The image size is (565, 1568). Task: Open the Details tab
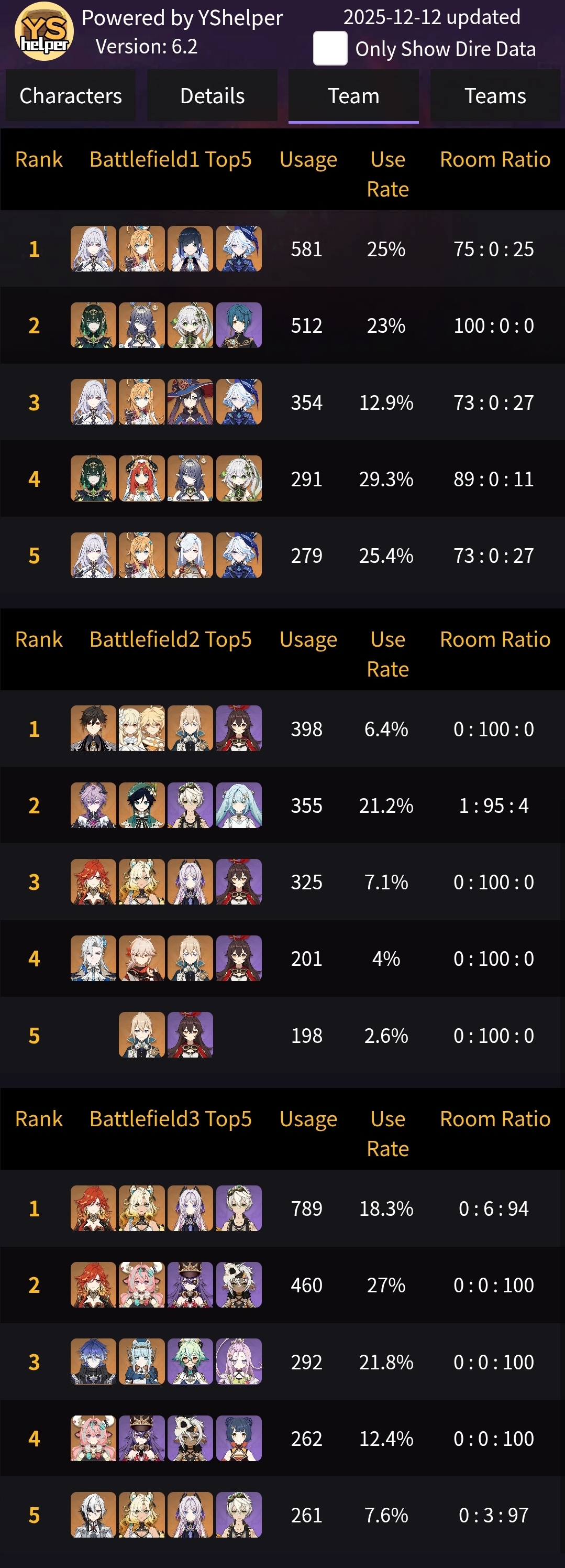212,96
